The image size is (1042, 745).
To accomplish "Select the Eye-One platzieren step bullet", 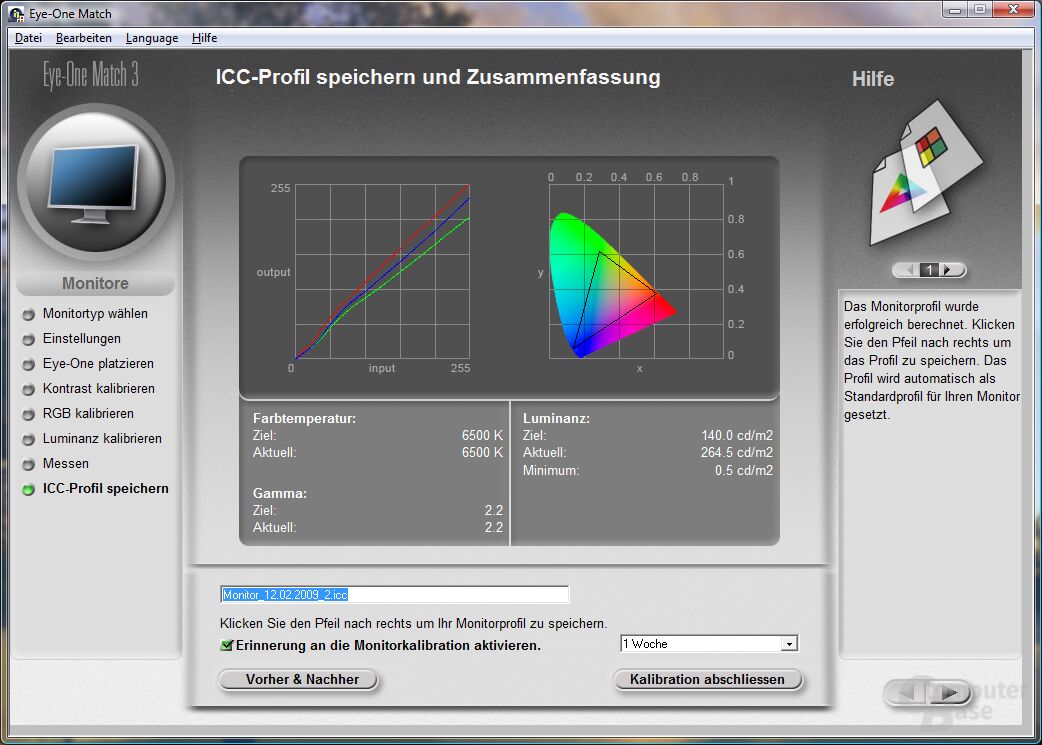I will coord(29,364).
